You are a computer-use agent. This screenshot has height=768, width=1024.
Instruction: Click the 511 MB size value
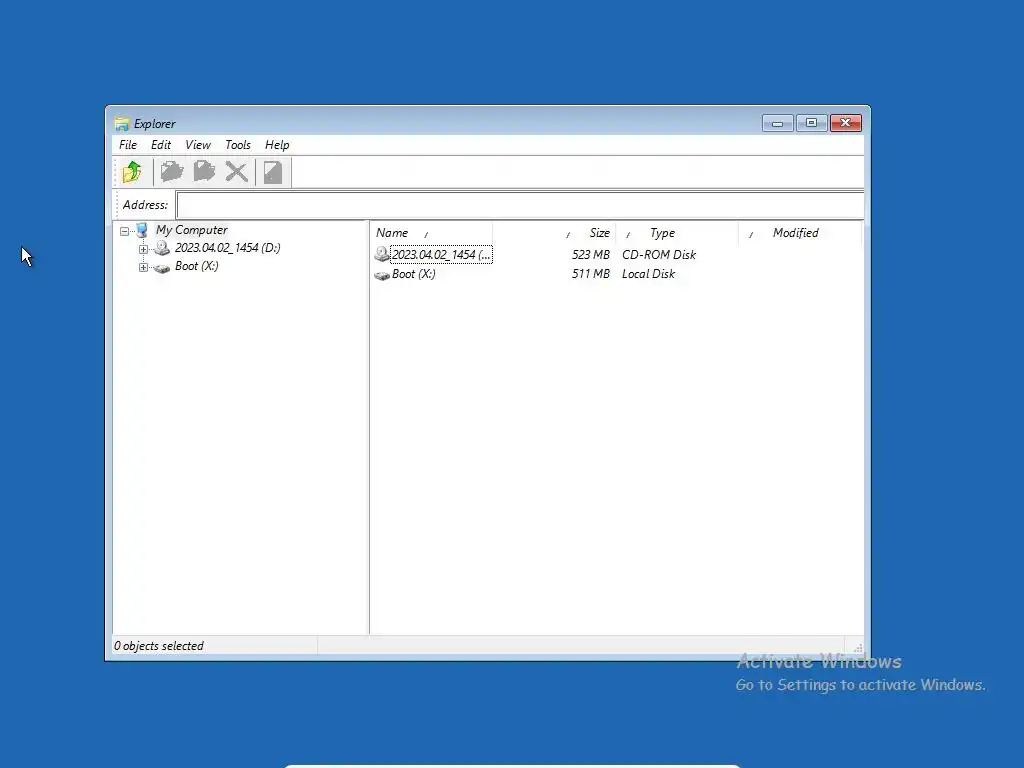click(590, 274)
